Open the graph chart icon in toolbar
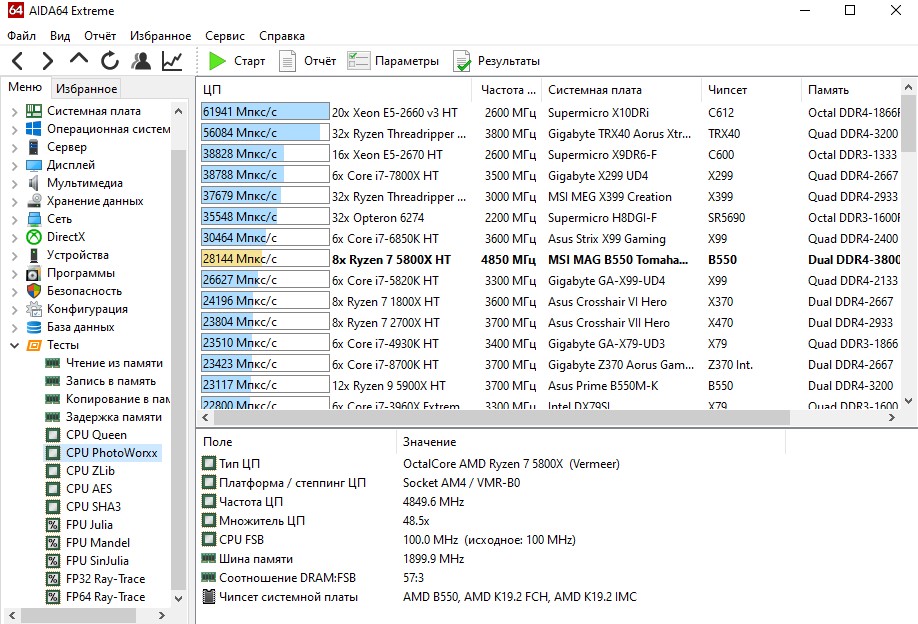This screenshot has width=918, height=624. 172,60
